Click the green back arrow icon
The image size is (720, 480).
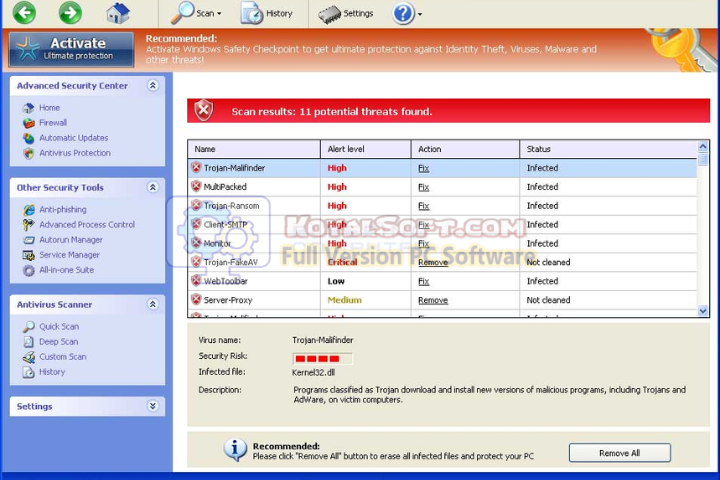(24, 12)
